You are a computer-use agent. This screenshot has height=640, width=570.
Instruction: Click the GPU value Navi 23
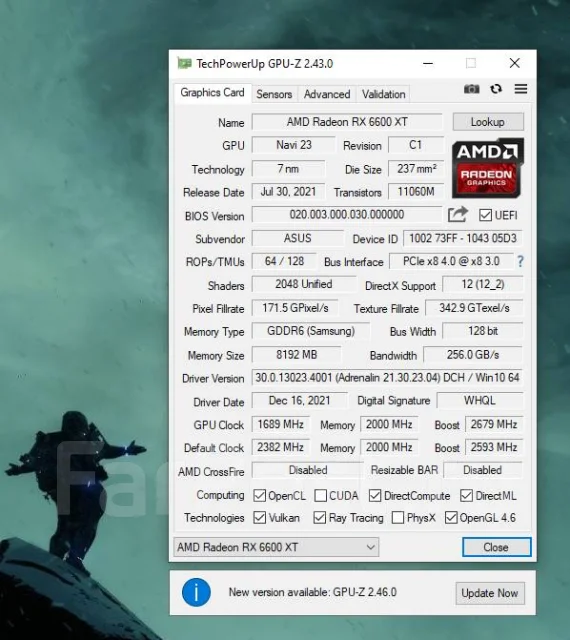(x=294, y=145)
